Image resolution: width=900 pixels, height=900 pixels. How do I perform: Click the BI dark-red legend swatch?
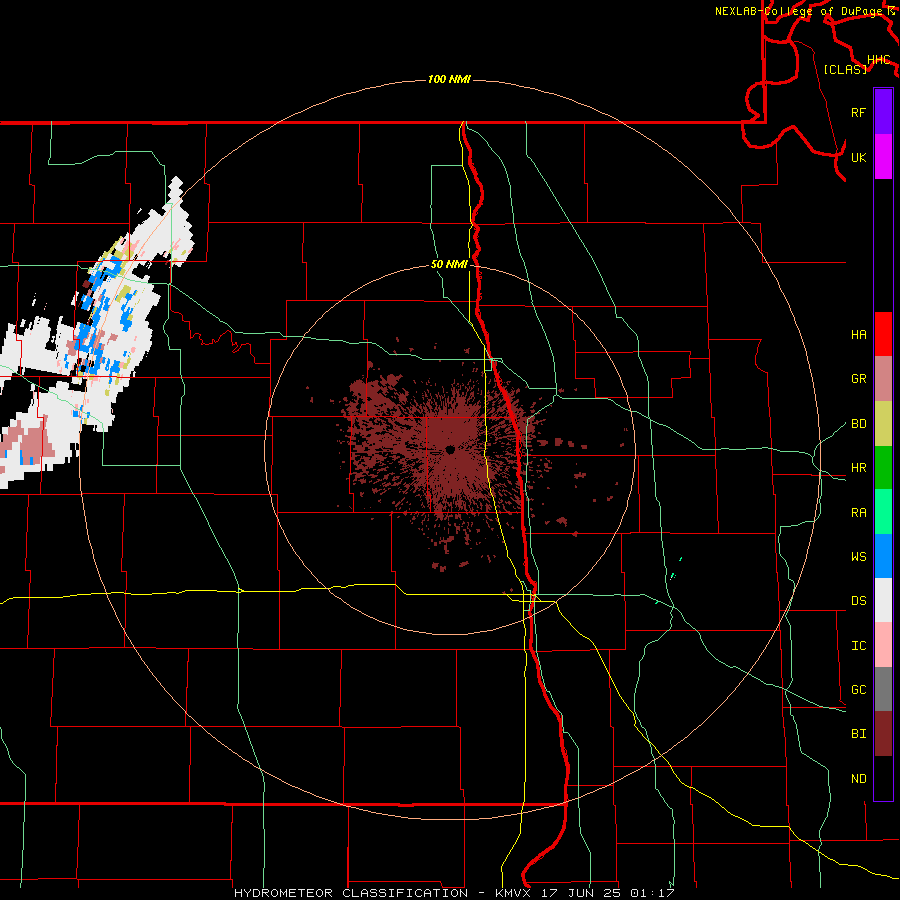pos(883,734)
